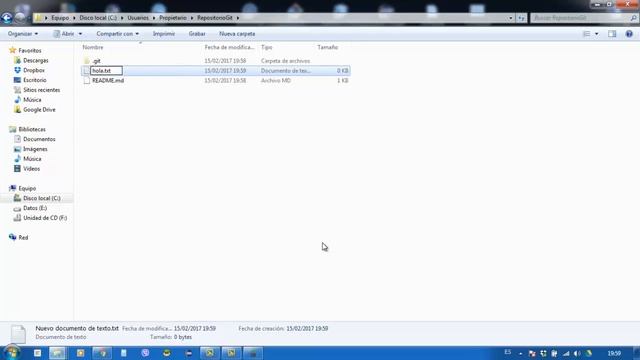This screenshot has width=640, height=360.
Task: Sort by Fecha de modificación column
Action: [x=229, y=47]
